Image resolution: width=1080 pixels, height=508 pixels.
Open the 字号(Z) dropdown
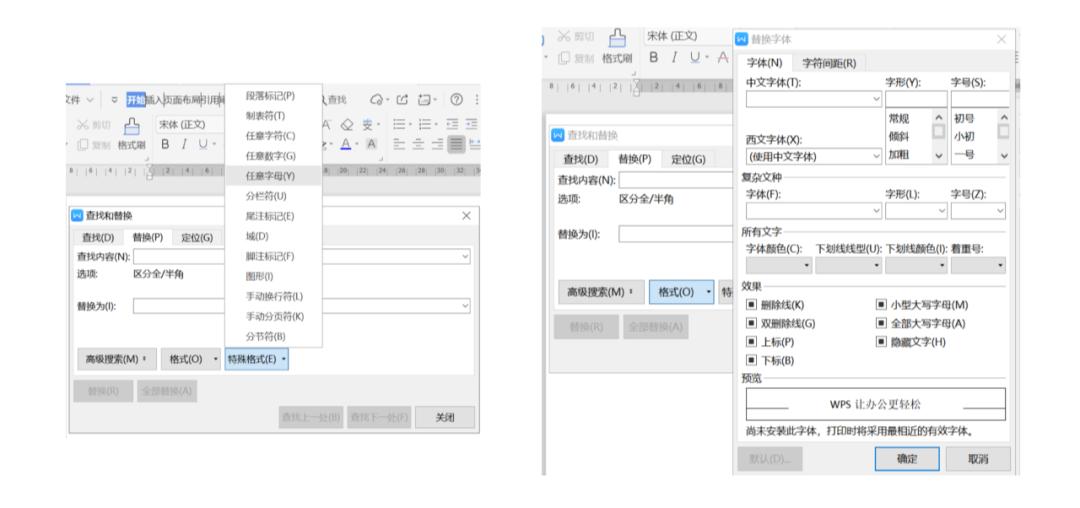978,211
